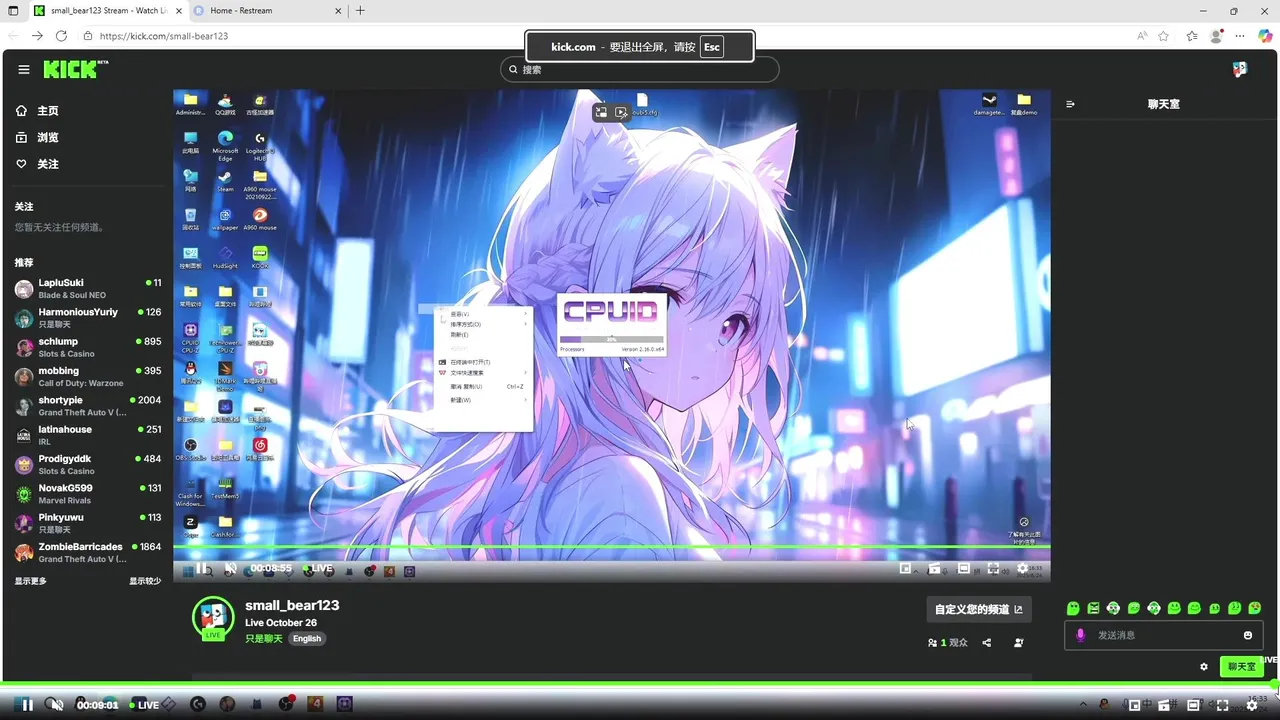Open NovakG599 recommended channel
The image size is (1280, 720).
[88, 494]
